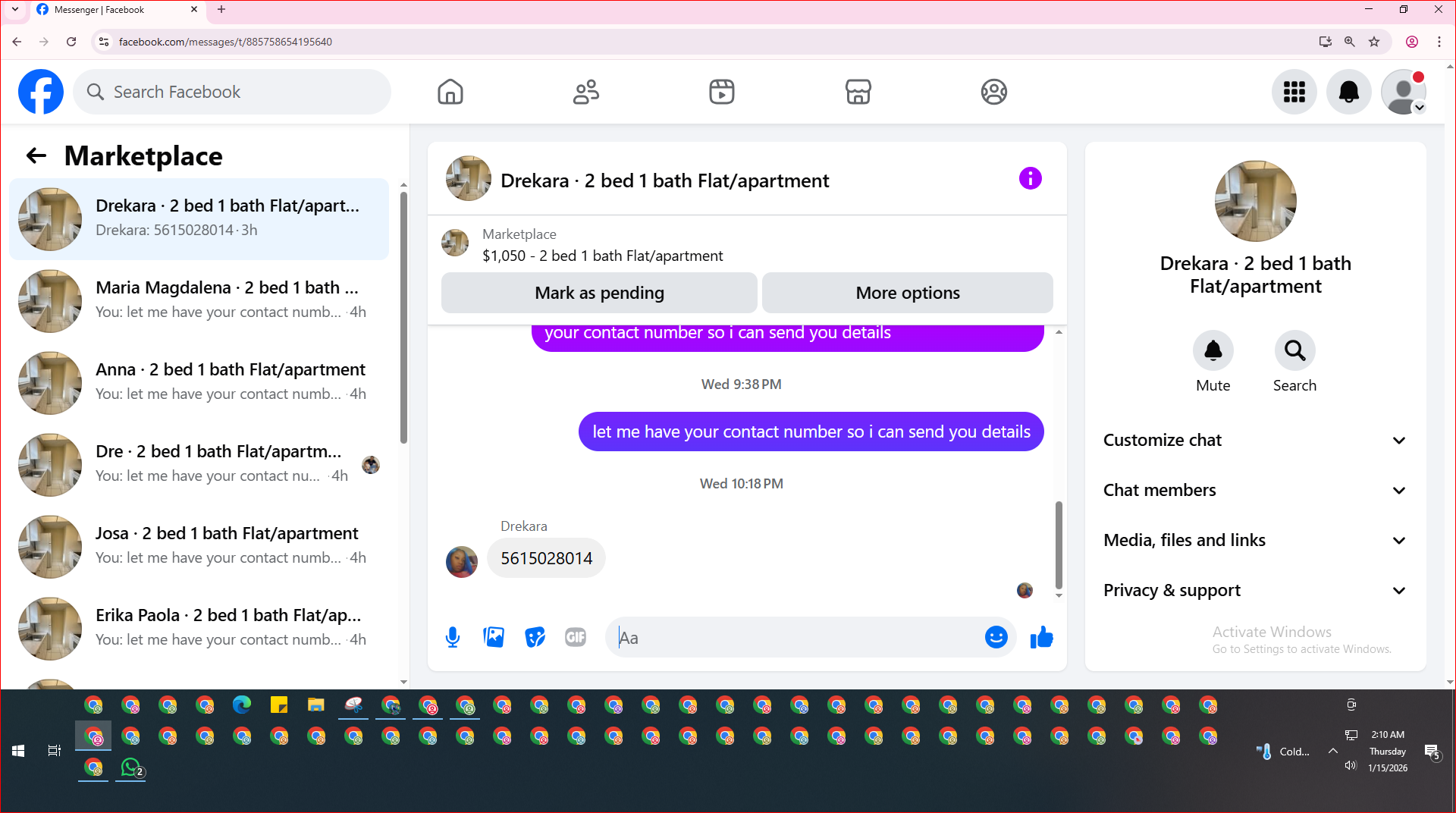Viewport: 1456px width, 813px height.
Task: Choose a GIF
Action: (x=576, y=637)
